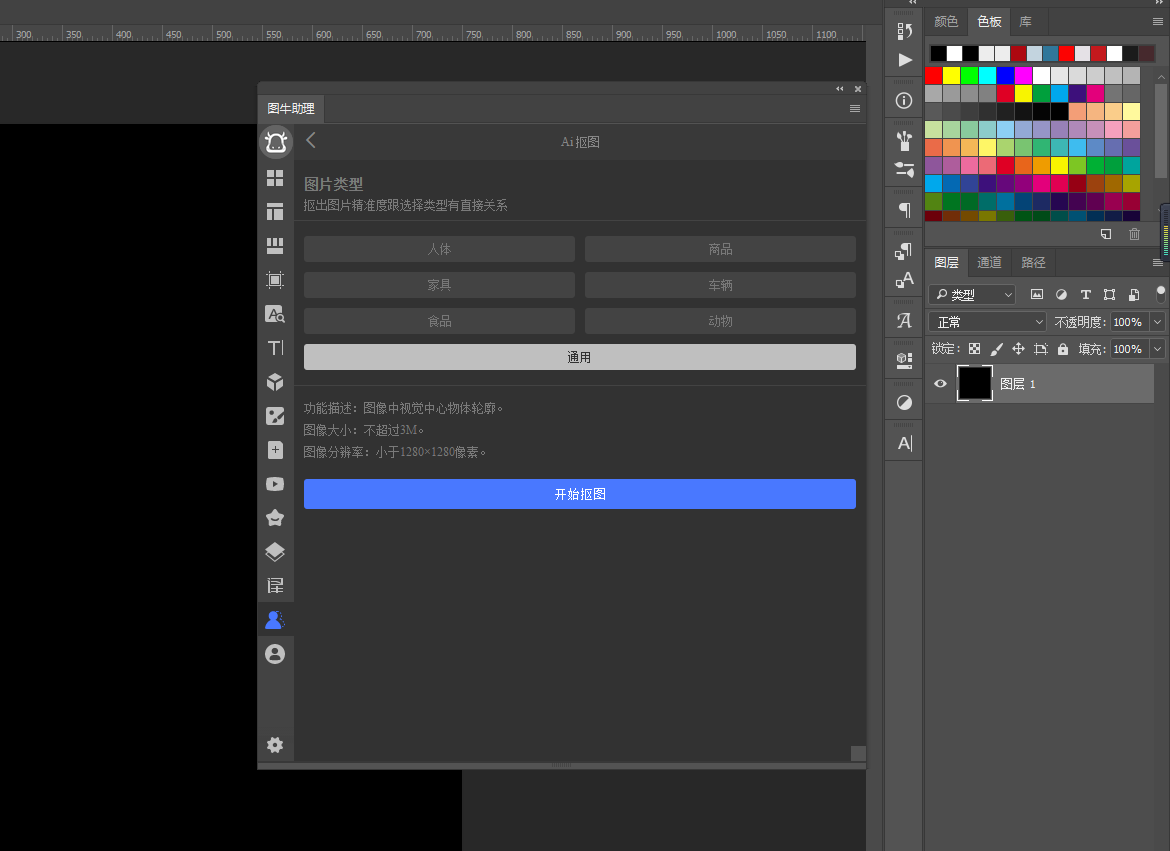Screen dimensions: 1170x851
Task: Pick the pure red color swatch
Action: 935,74
